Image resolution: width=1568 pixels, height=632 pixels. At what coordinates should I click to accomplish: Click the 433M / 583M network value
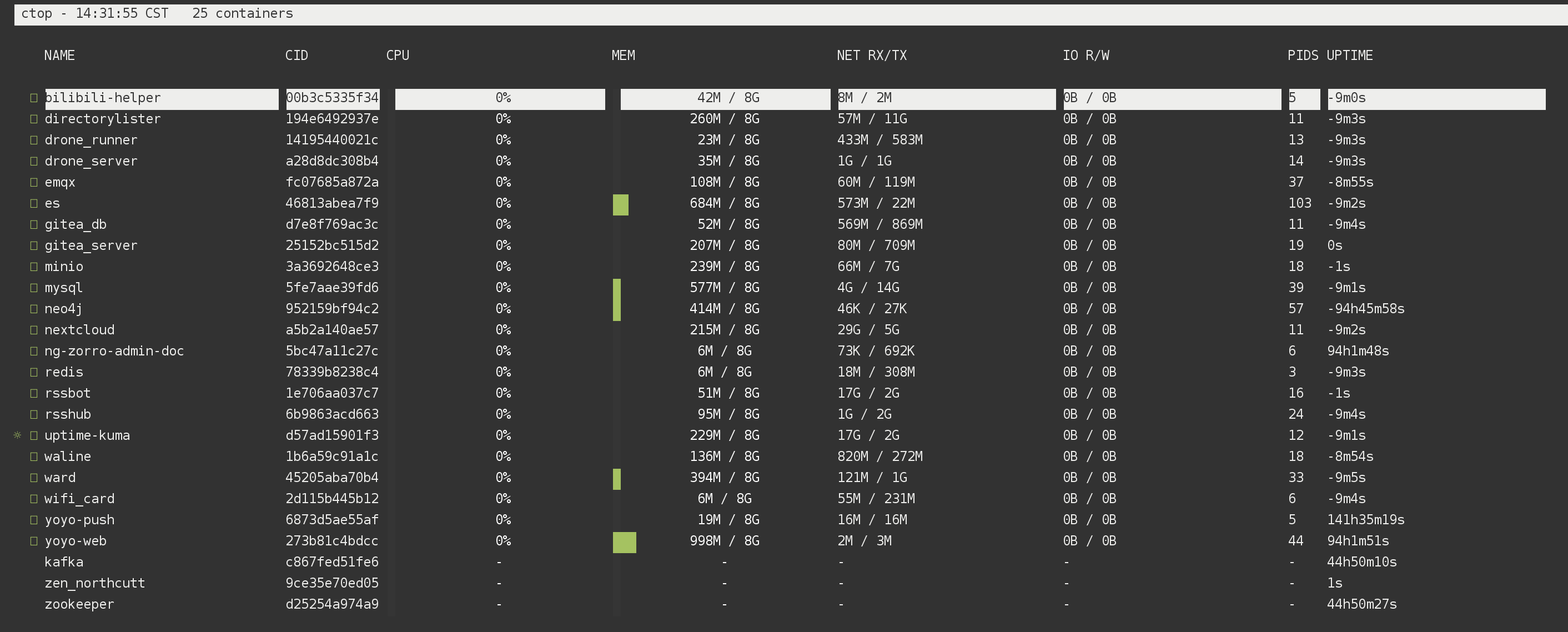880,140
